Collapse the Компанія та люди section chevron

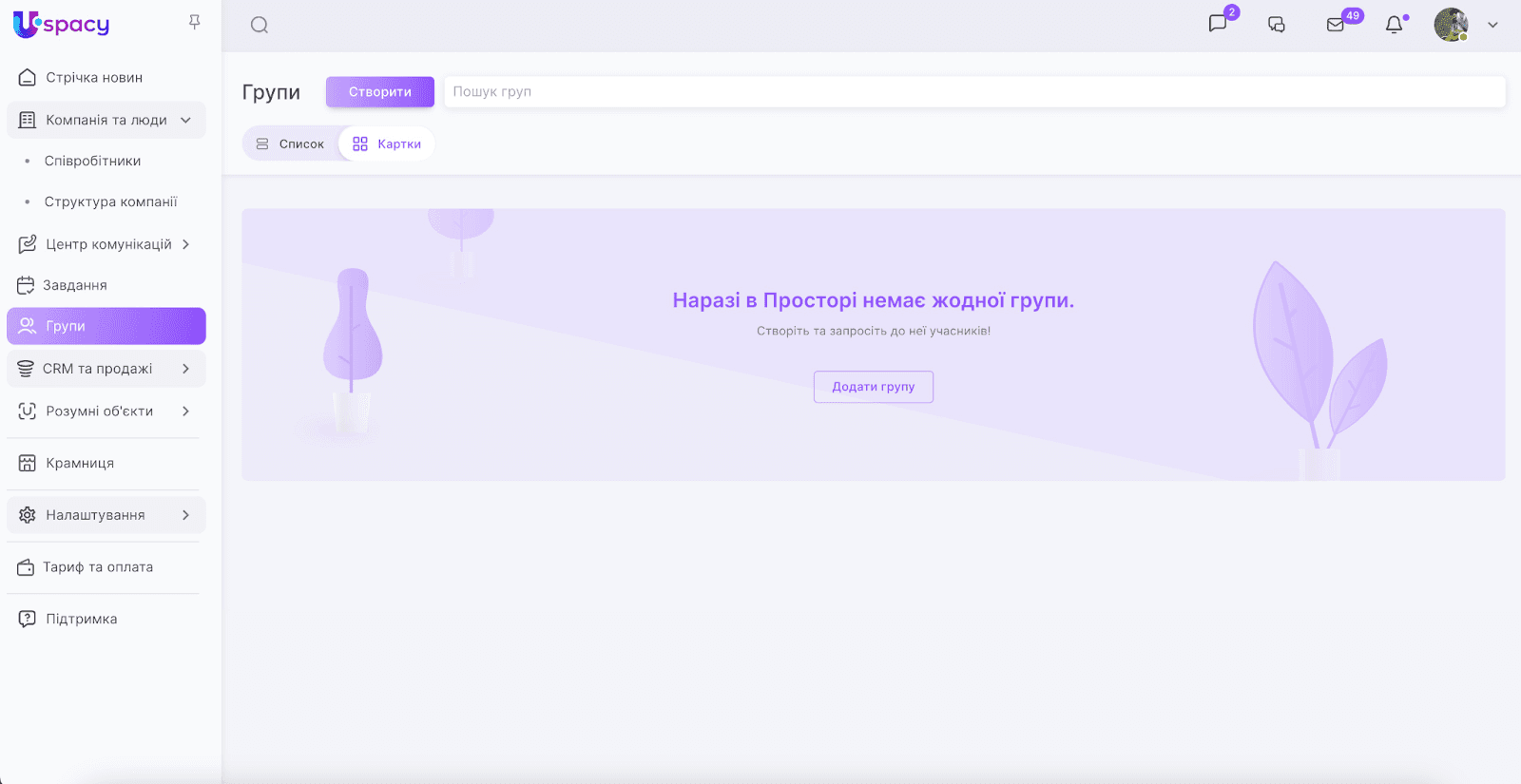click(186, 121)
